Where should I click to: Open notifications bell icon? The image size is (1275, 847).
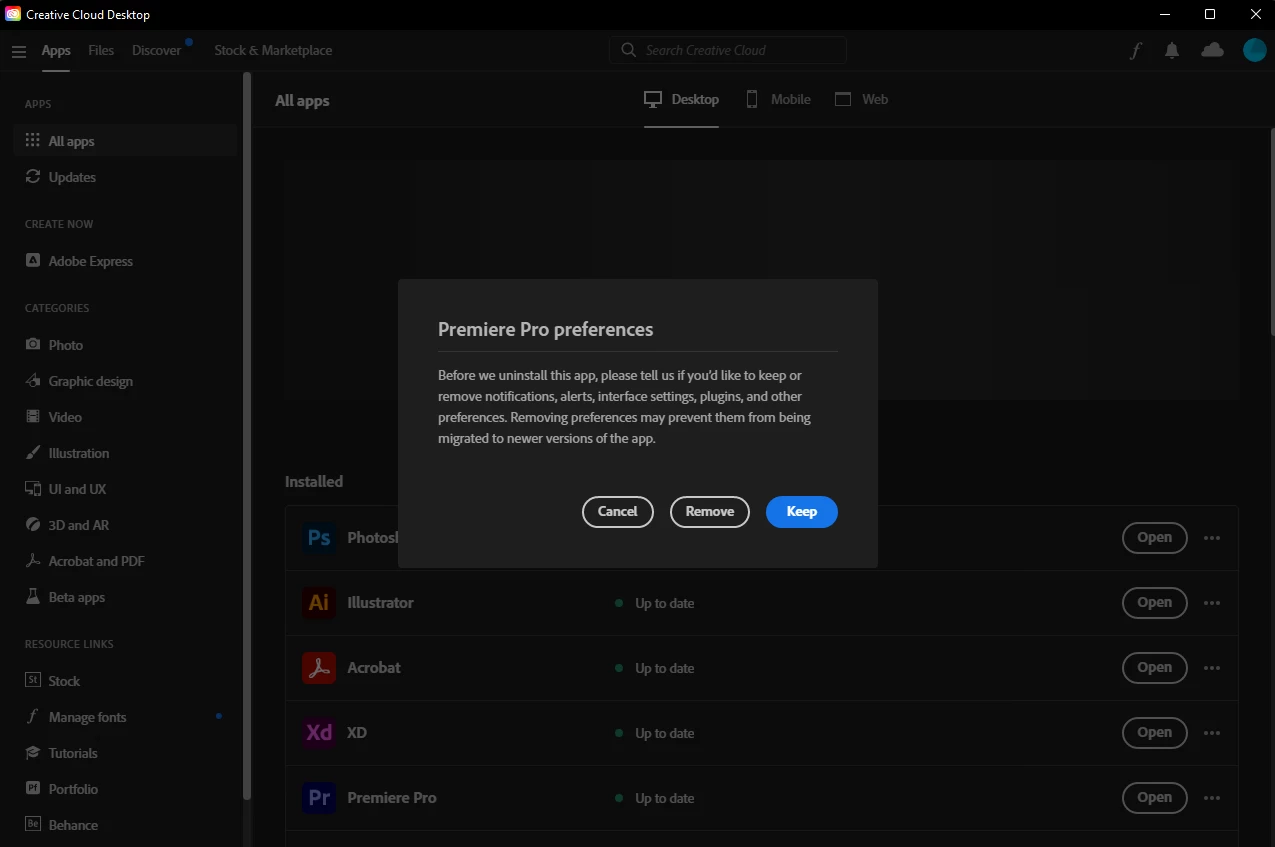coord(1172,50)
